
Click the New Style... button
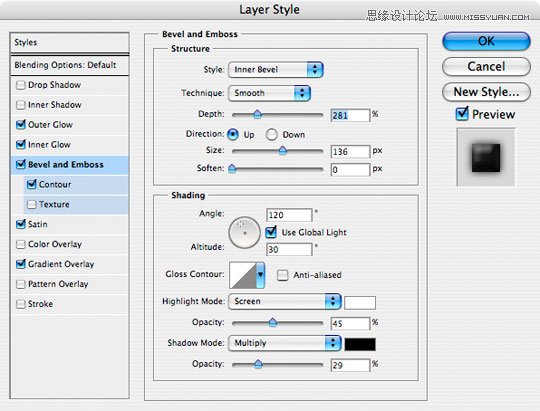(486, 92)
